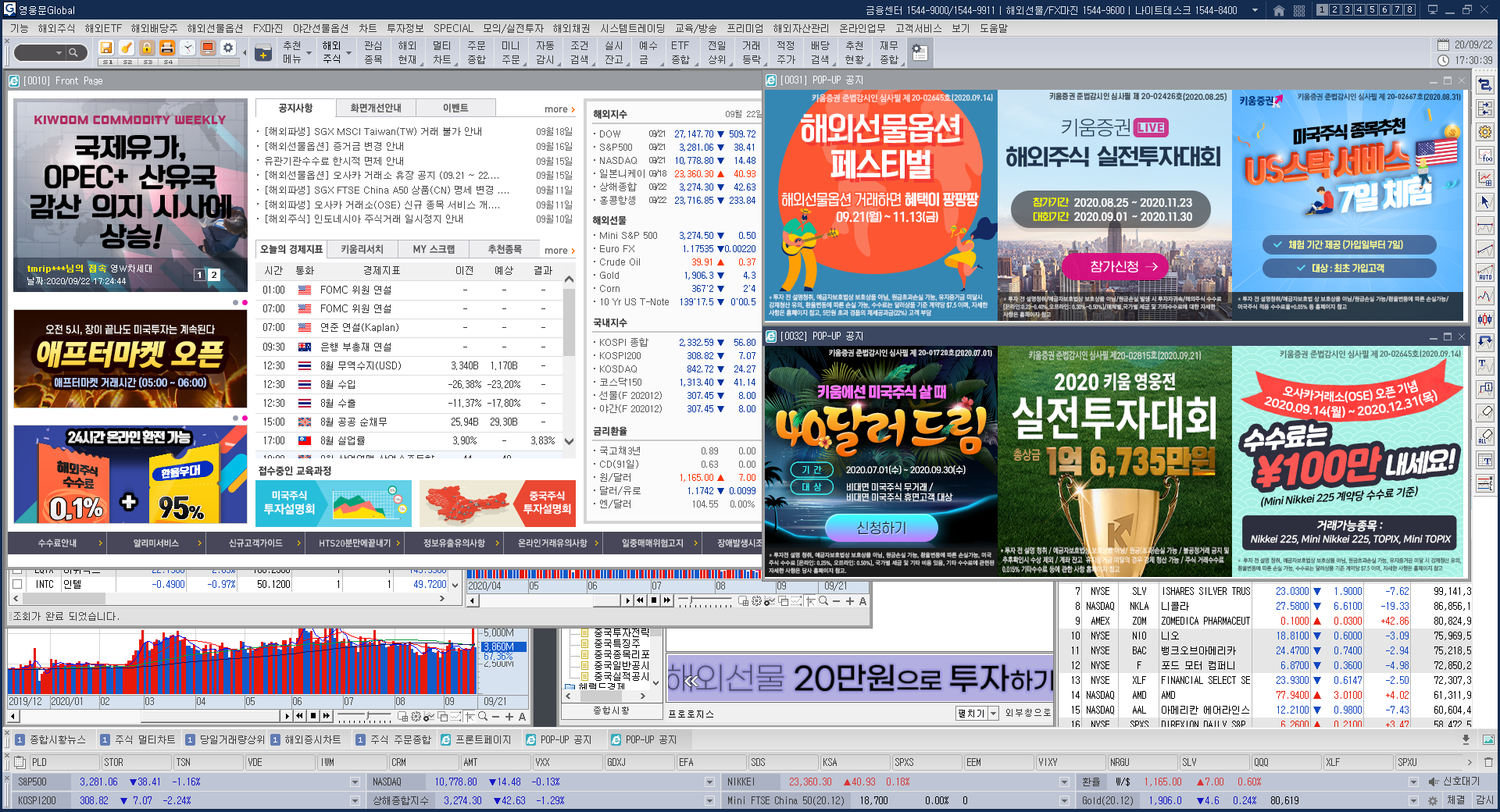This screenshot has width=1500, height=812.
Task: Open the FX마진 menu
Action: tap(268, 28)
